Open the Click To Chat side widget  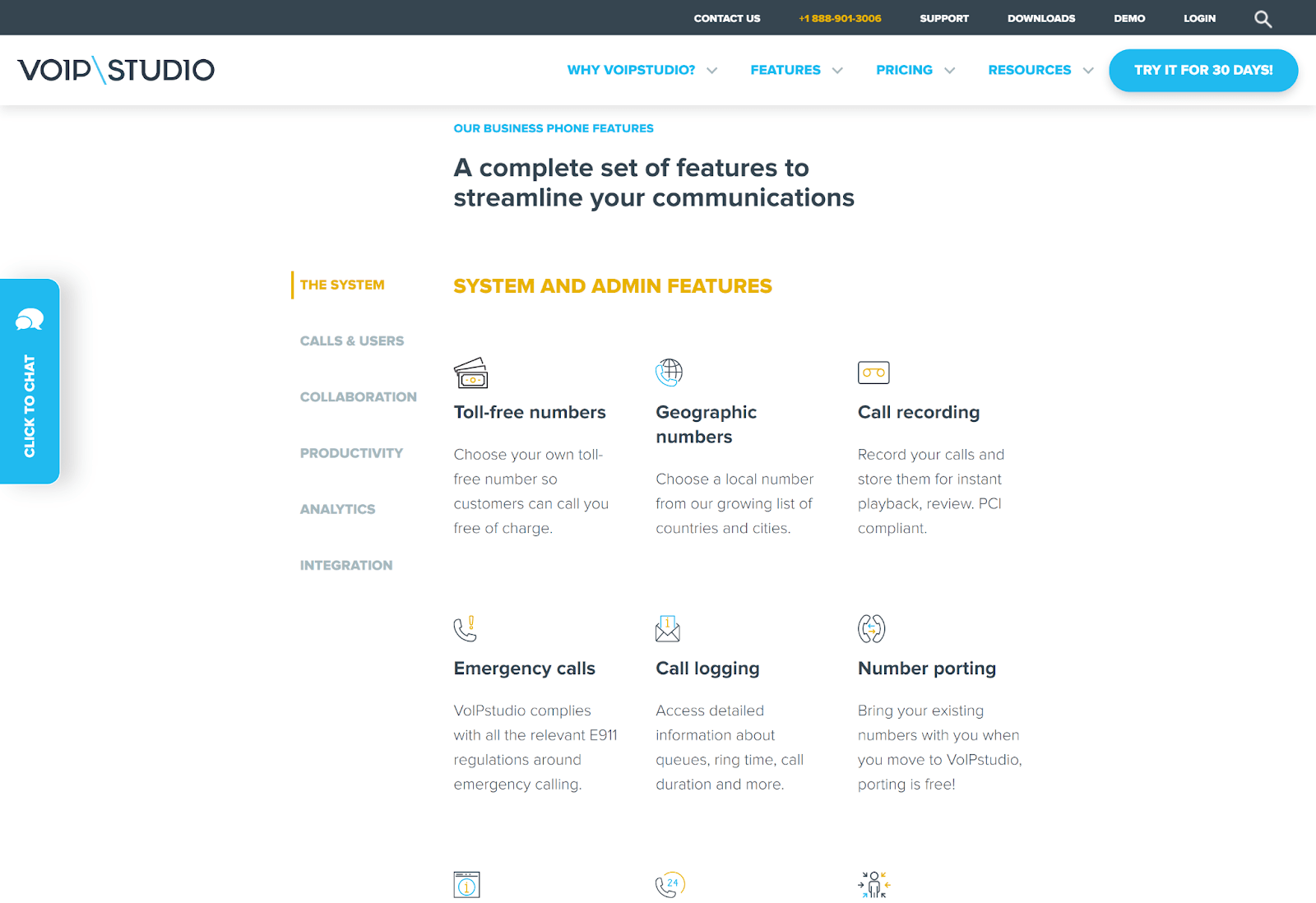point(30,382)
